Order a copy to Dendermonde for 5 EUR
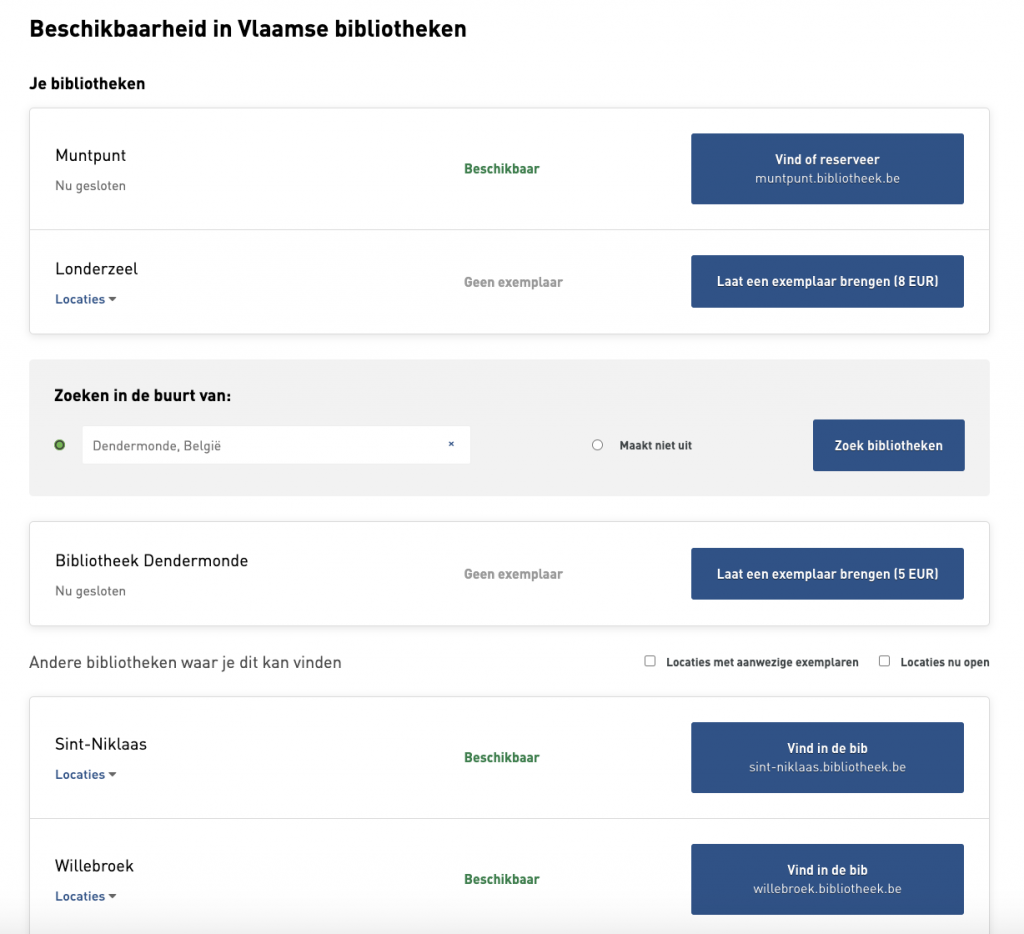The height and width of the screenshot is (934, 1024). tap(827, 574)
